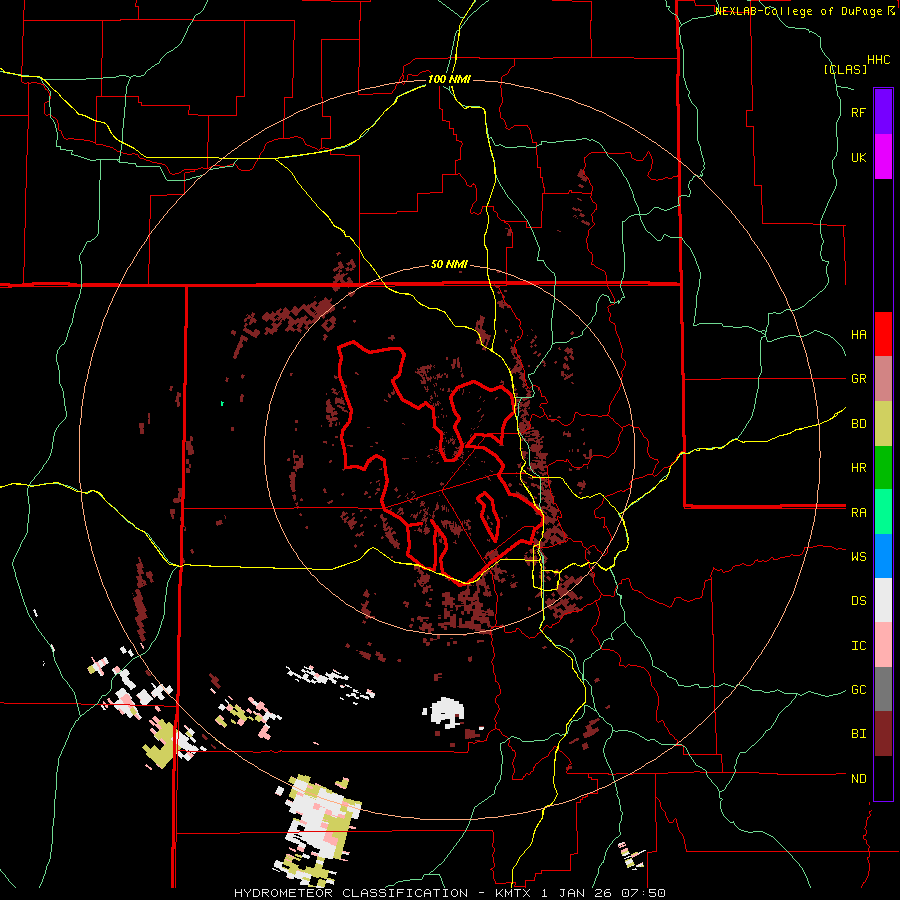Viewport: 900px width, 900px height.
Task: Select the olive-yellow BD legend swatch
Action: [883, 424]
